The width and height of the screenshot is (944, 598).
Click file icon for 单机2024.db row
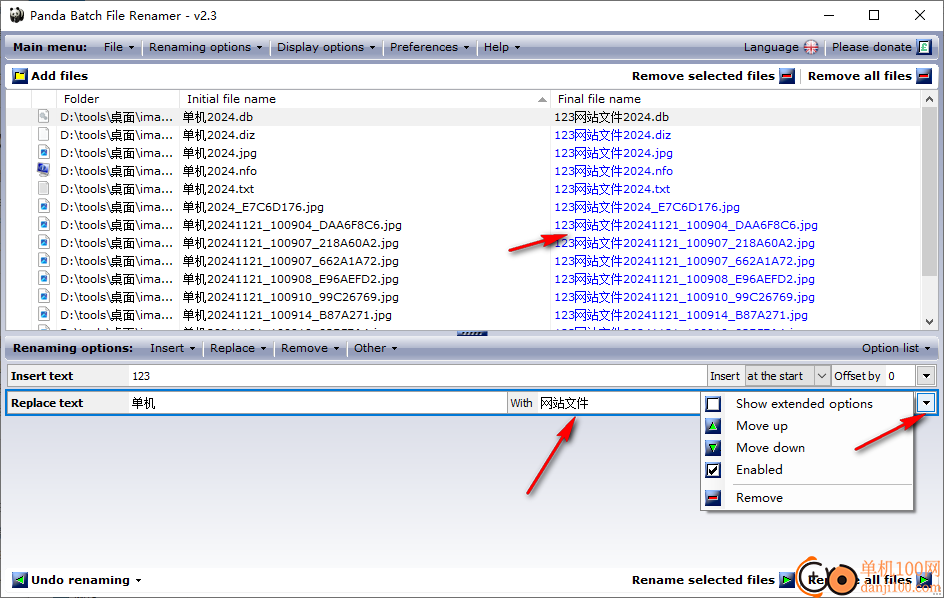tap(43, 116)
